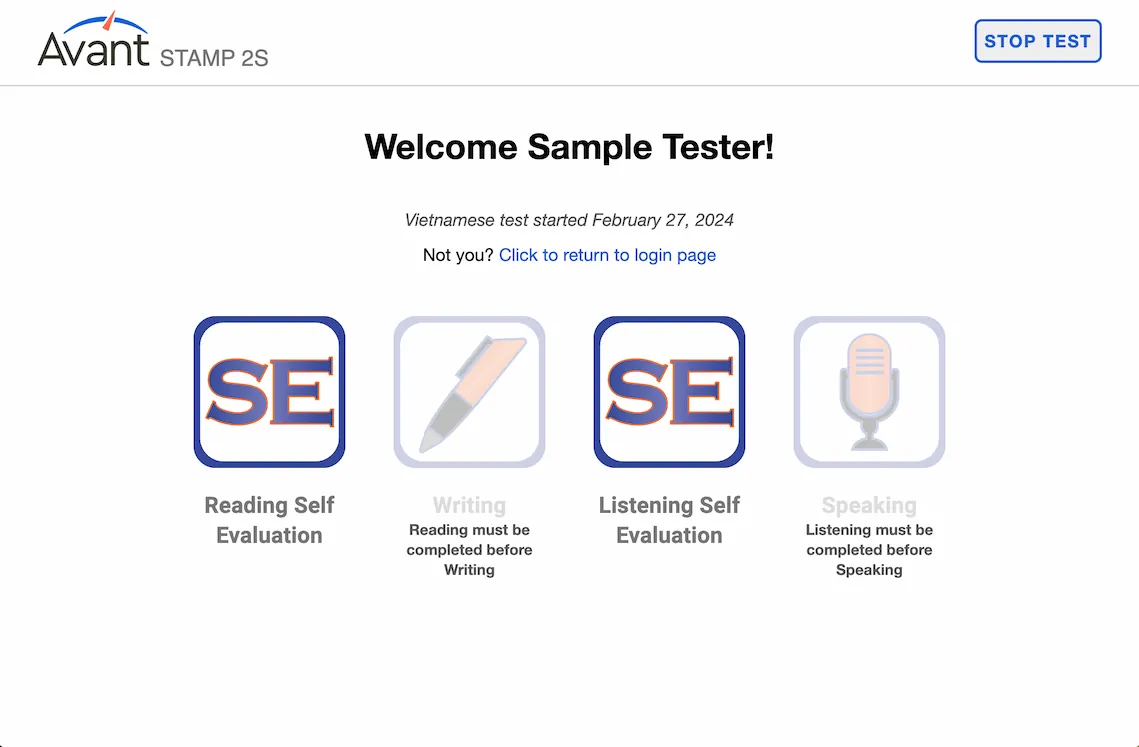Open the Listening Self Evaluation SE icon
The width and height of the screenshot is (1139, 747).
pos(669,392)
